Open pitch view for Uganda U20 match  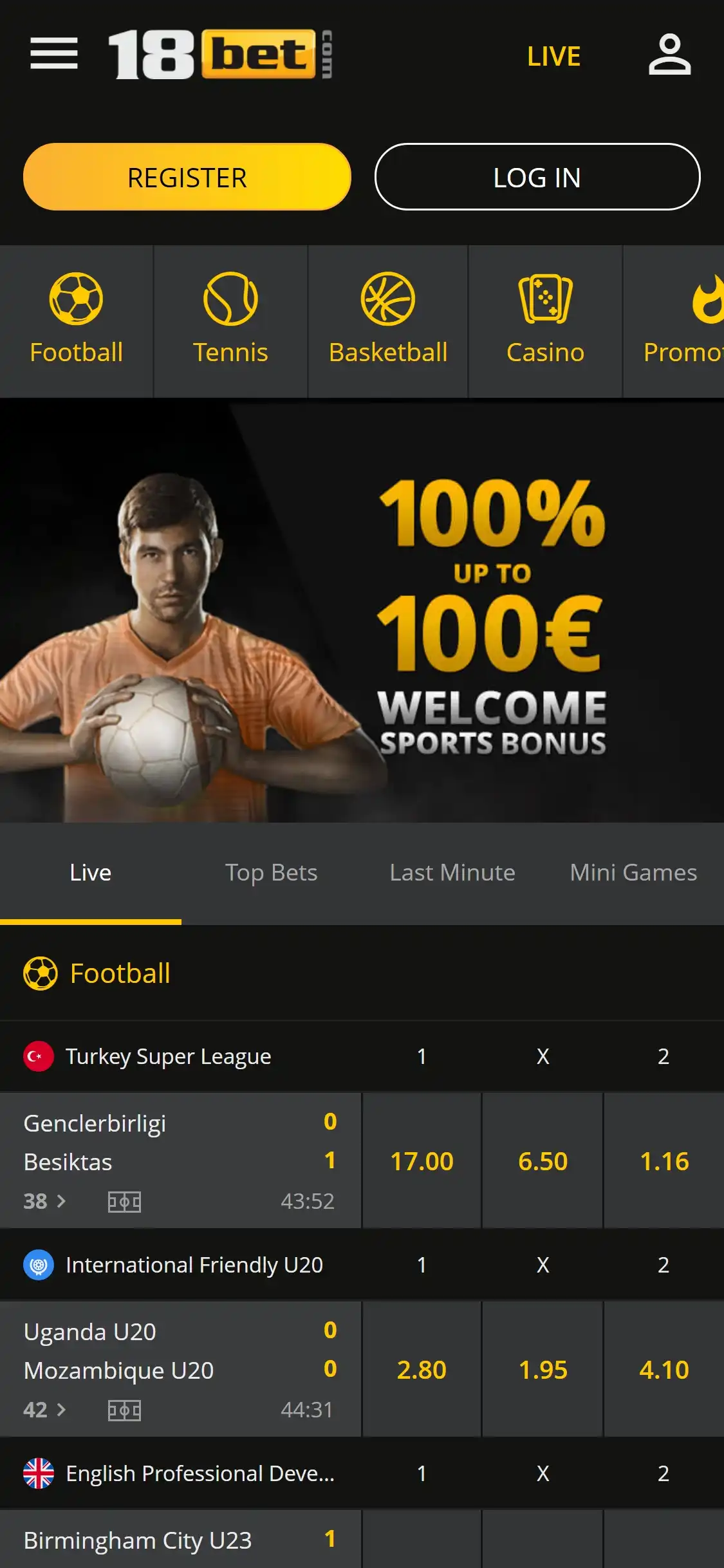point(124,1410)
